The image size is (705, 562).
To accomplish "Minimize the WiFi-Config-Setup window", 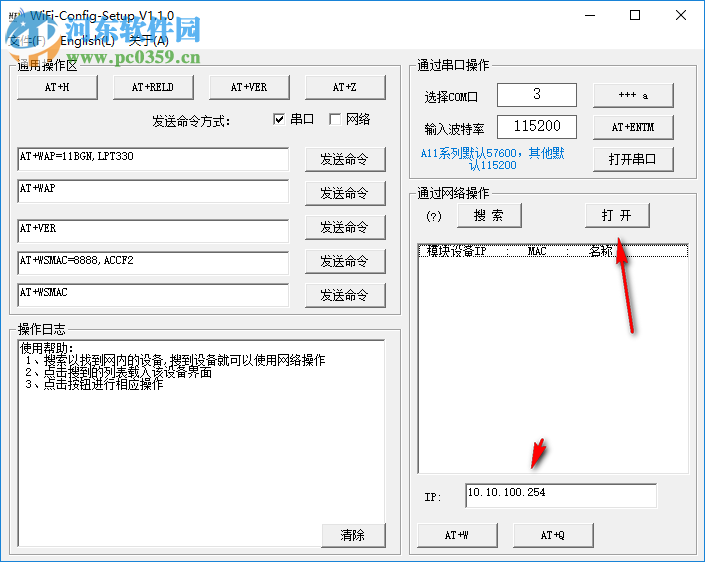I will 590,16.
